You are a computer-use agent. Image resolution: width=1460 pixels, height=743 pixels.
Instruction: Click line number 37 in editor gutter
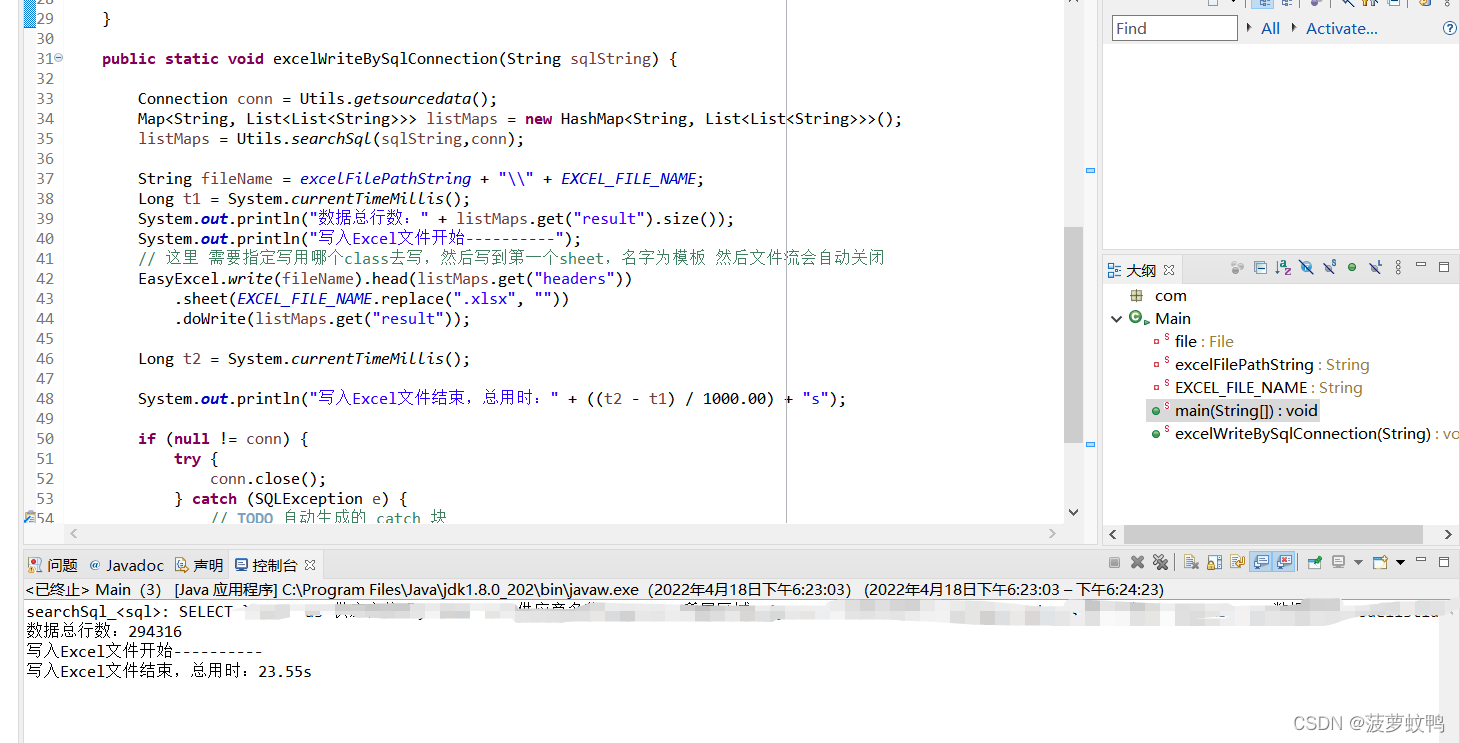tap(44, 179)
